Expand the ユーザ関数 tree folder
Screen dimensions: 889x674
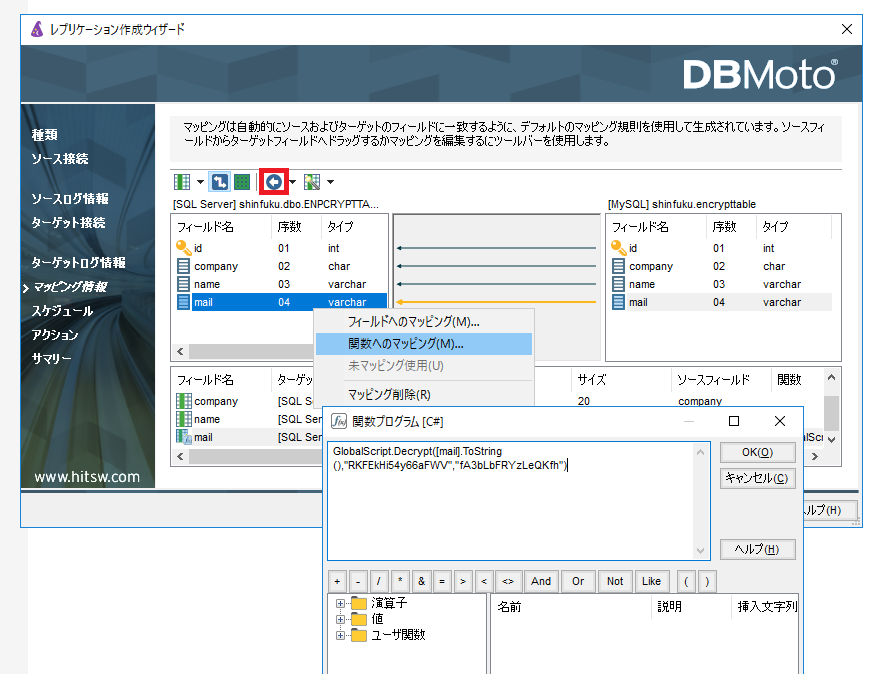pos(340,635)
